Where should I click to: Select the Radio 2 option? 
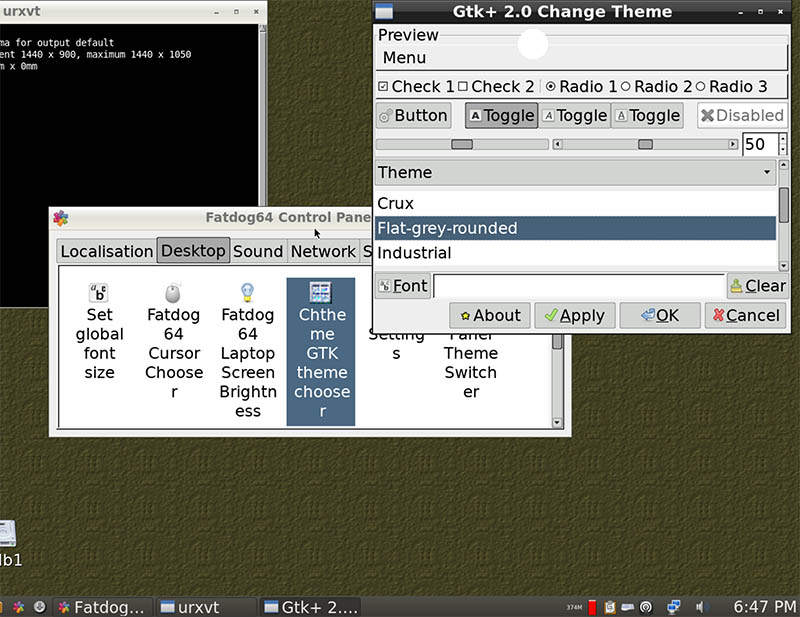[x=626, y=86]
